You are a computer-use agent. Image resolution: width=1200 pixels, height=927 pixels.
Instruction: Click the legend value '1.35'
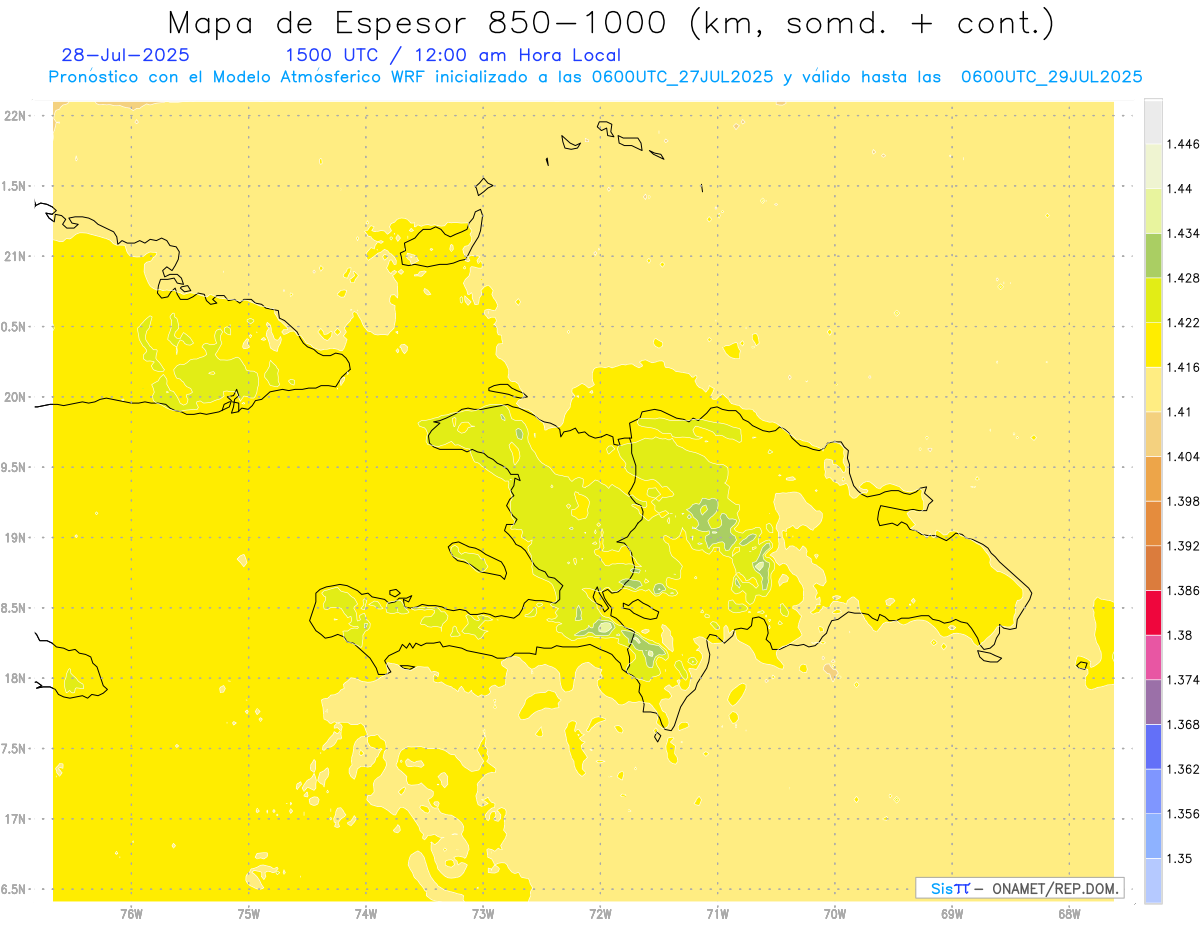1180,858
